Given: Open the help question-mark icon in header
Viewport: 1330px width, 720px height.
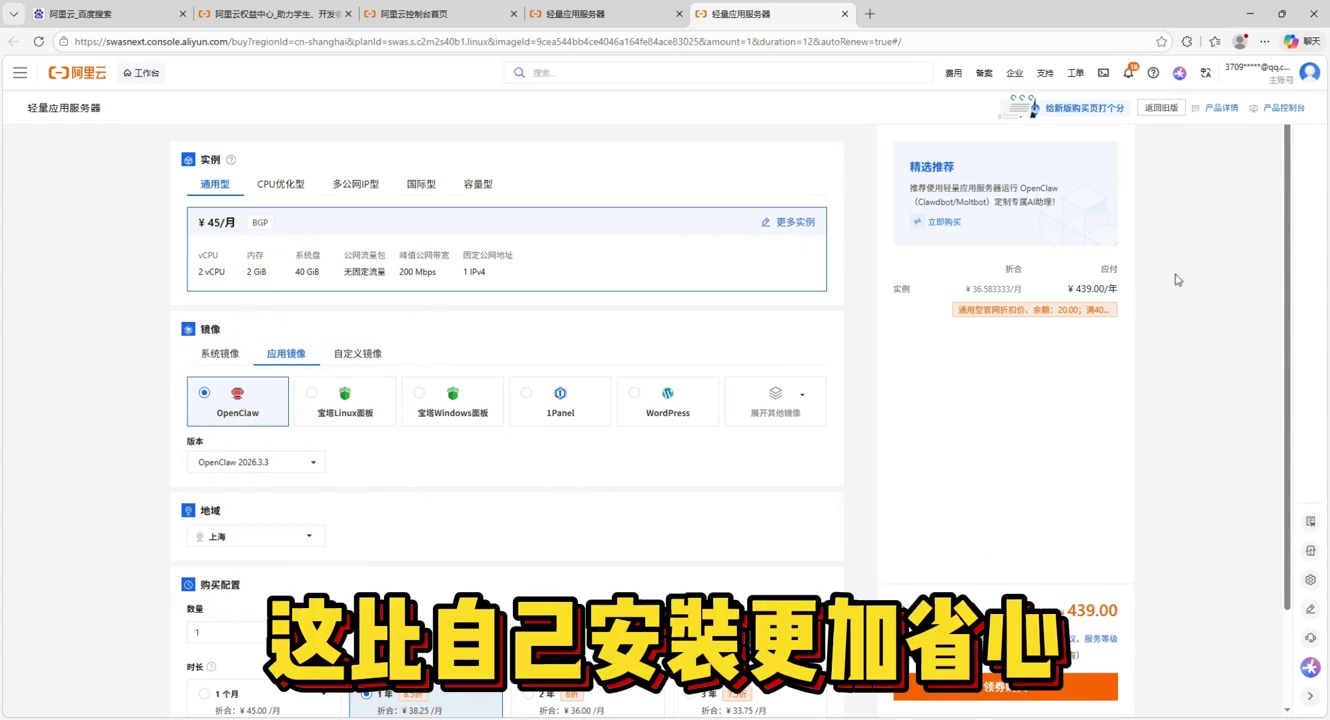Looking at the screenshot, I should click(1153, 73).
